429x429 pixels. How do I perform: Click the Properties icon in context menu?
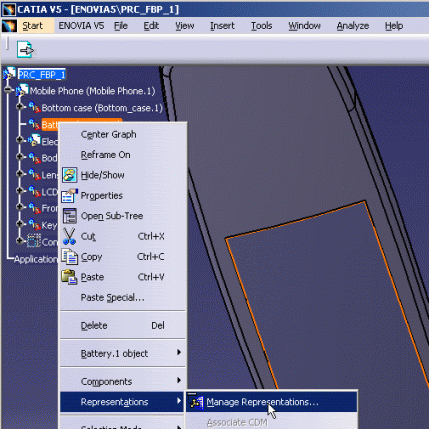pos(69,195)
